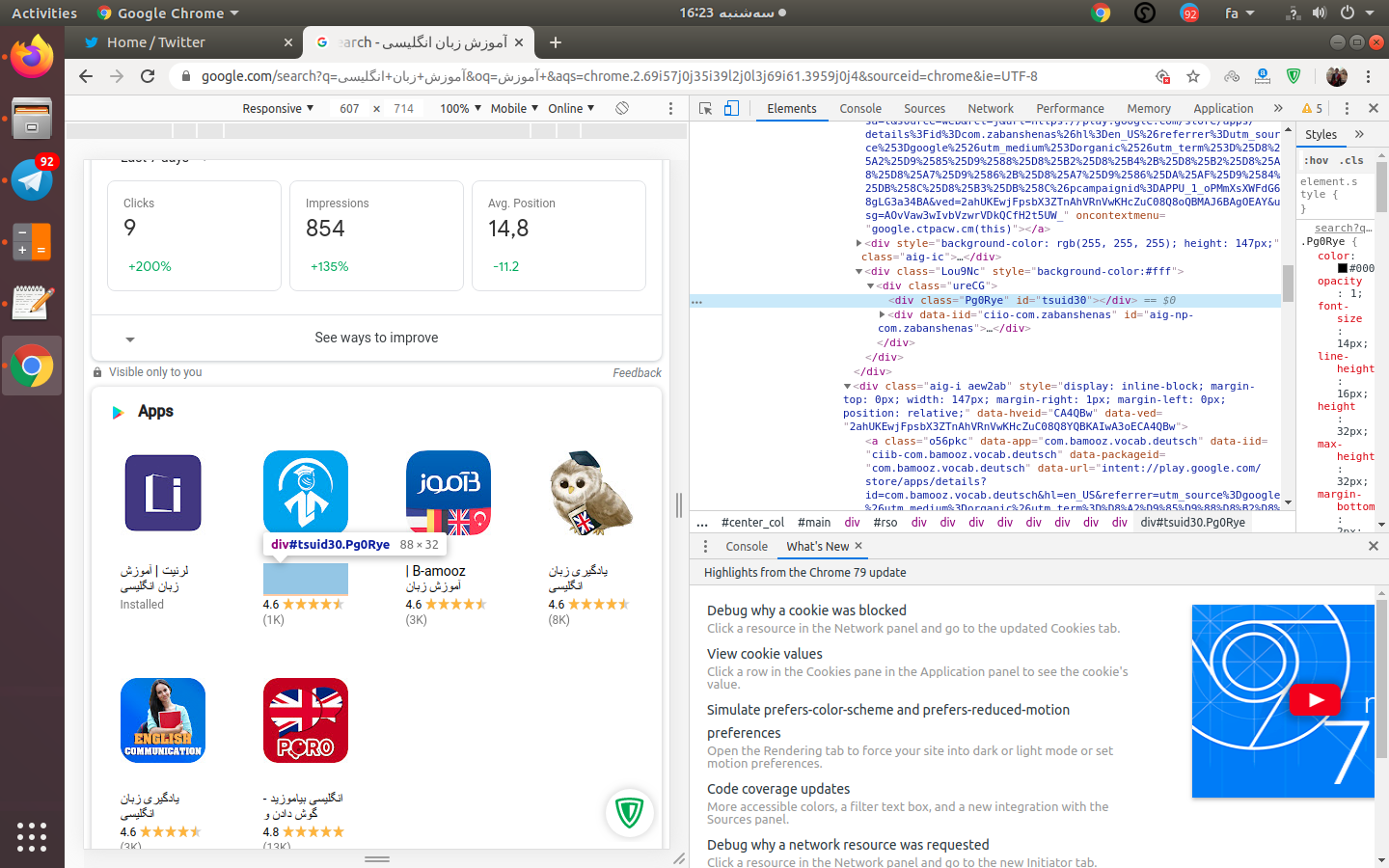
Task: Toggle the device toolbar icon in DevTools
Action: (x=731, y=108)
